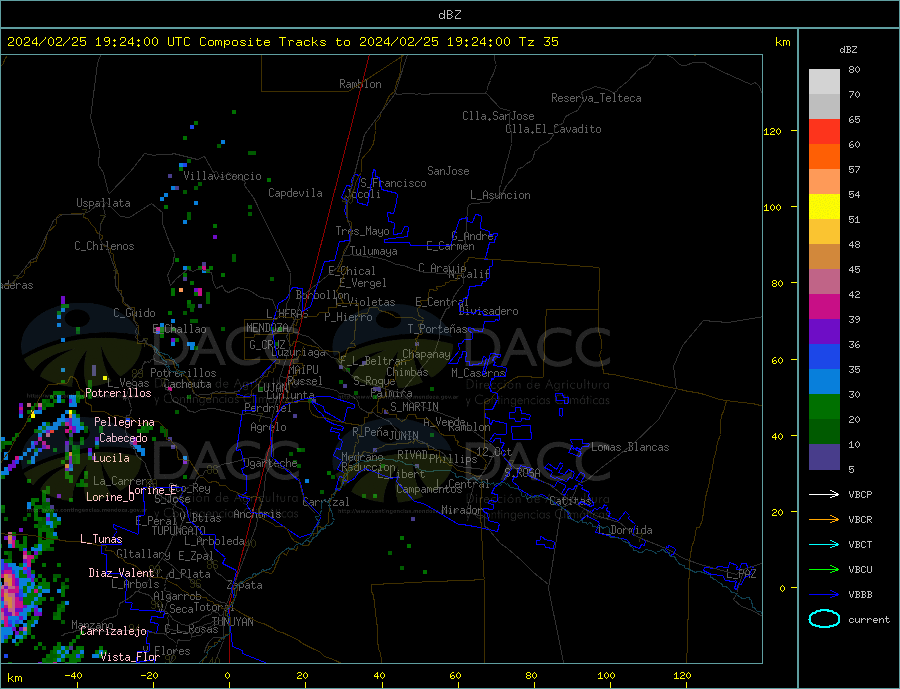Pick the bright green 20–30 dBZ swatch

click(824, 407)
